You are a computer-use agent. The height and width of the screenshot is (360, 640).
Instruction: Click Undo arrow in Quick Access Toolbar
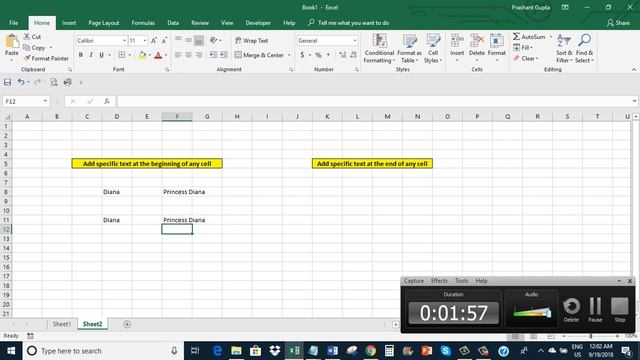(20, 82)
